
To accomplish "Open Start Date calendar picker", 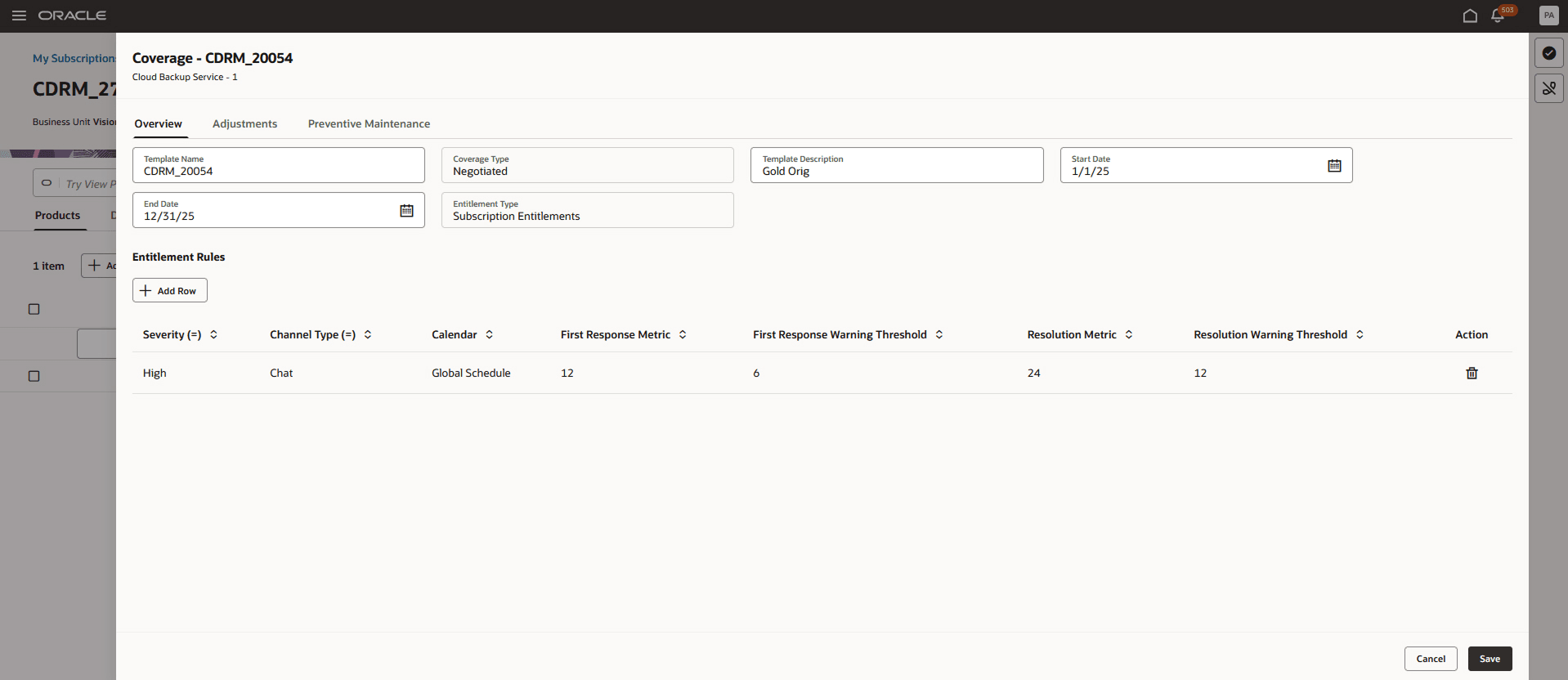I will pyautogui.click(x=1334, y=166).
